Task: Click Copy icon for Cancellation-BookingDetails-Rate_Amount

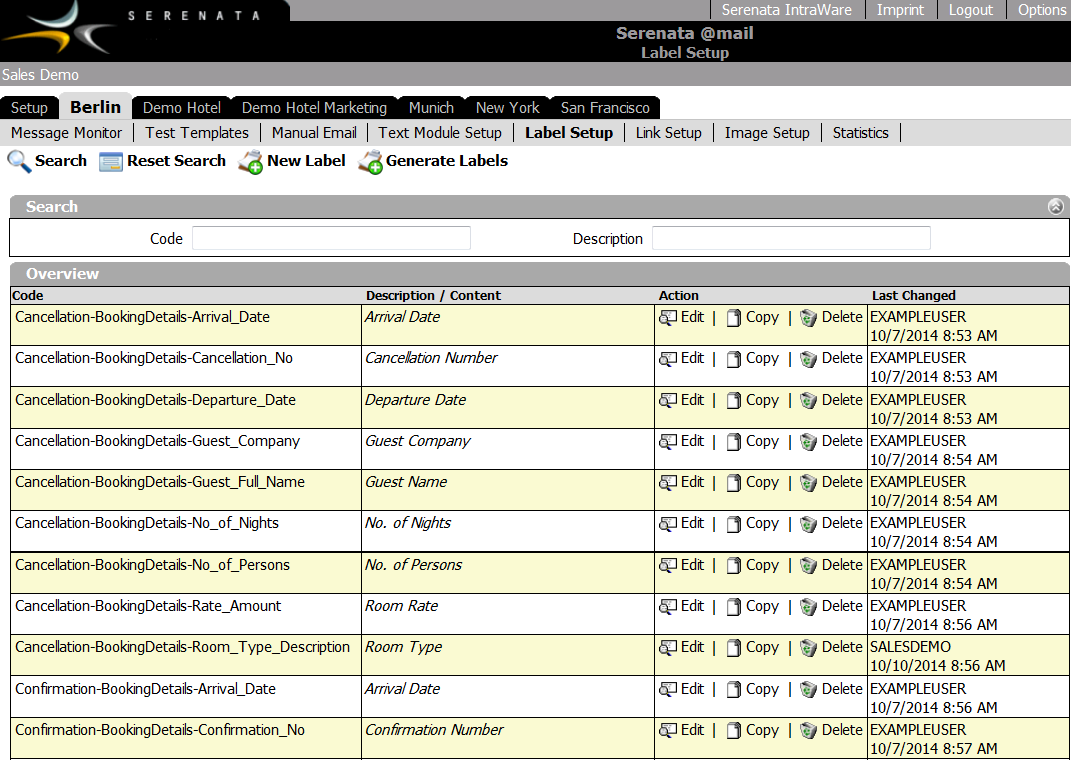Action: (734, 607)
